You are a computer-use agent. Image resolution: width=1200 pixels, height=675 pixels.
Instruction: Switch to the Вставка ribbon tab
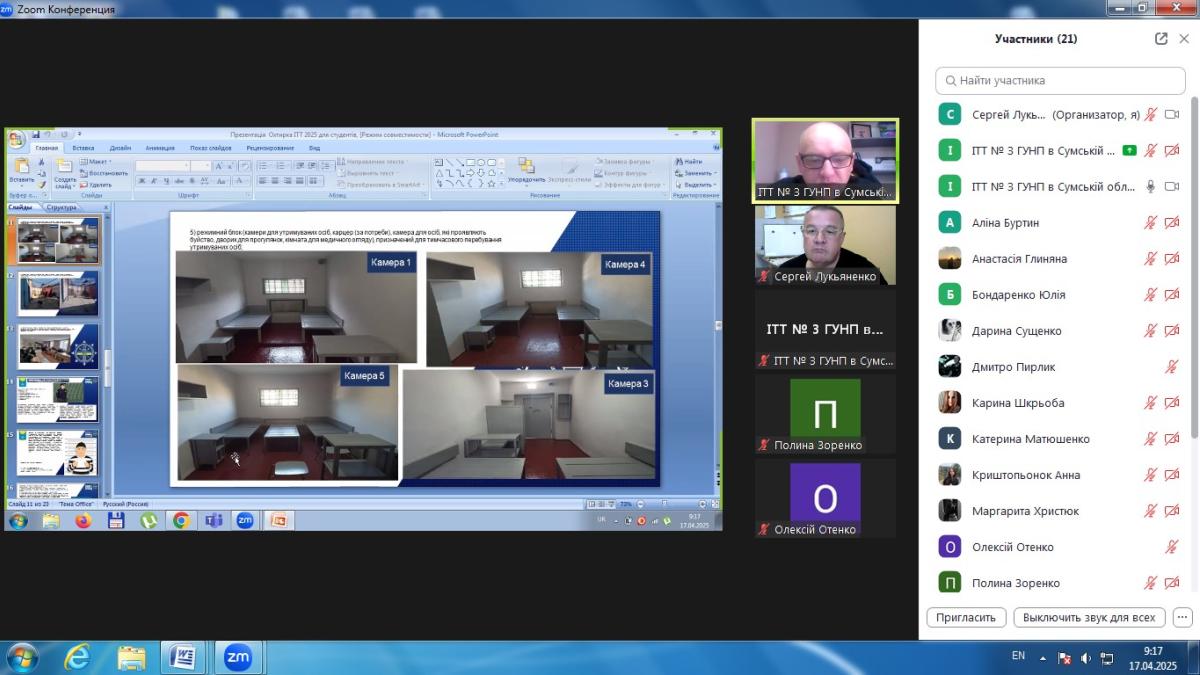83,148
